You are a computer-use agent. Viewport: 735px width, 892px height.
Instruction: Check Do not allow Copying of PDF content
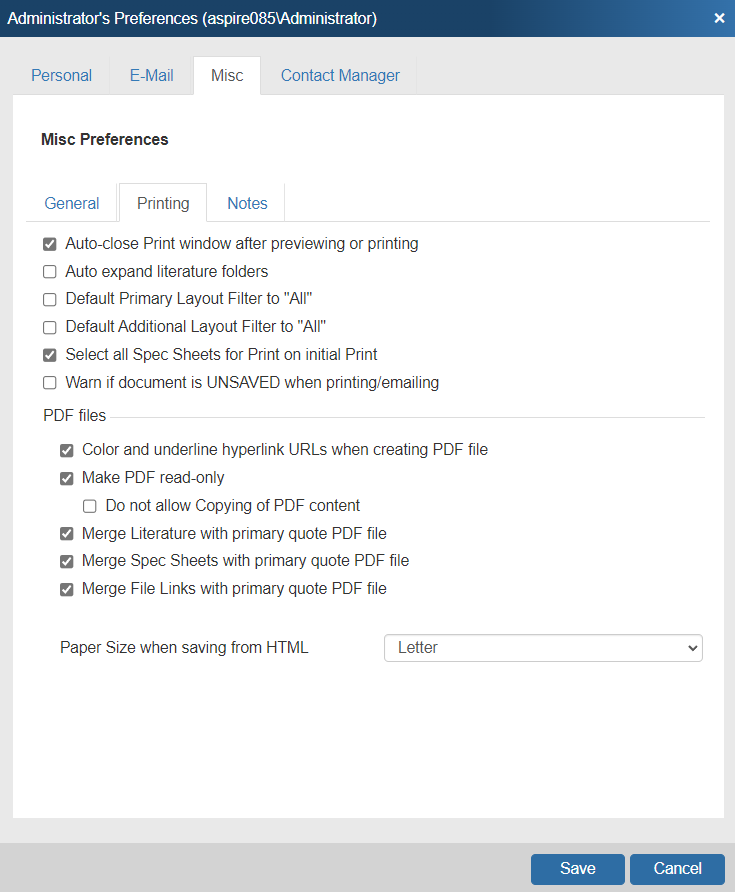pyautogui.click(x=89, y=506)
